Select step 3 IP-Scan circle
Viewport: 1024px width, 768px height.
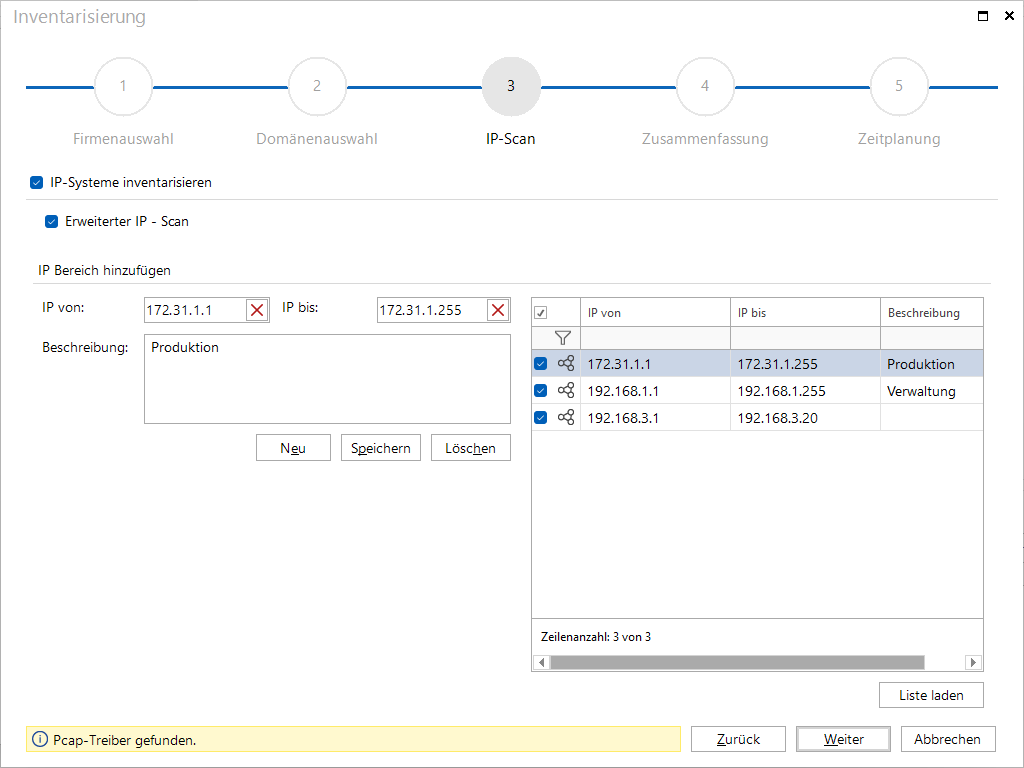coord(511,86)
